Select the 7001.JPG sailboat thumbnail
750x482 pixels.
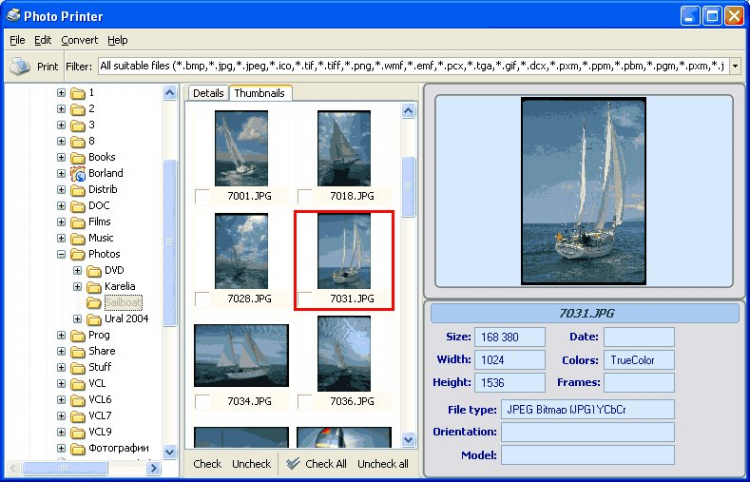pos(241,148)
